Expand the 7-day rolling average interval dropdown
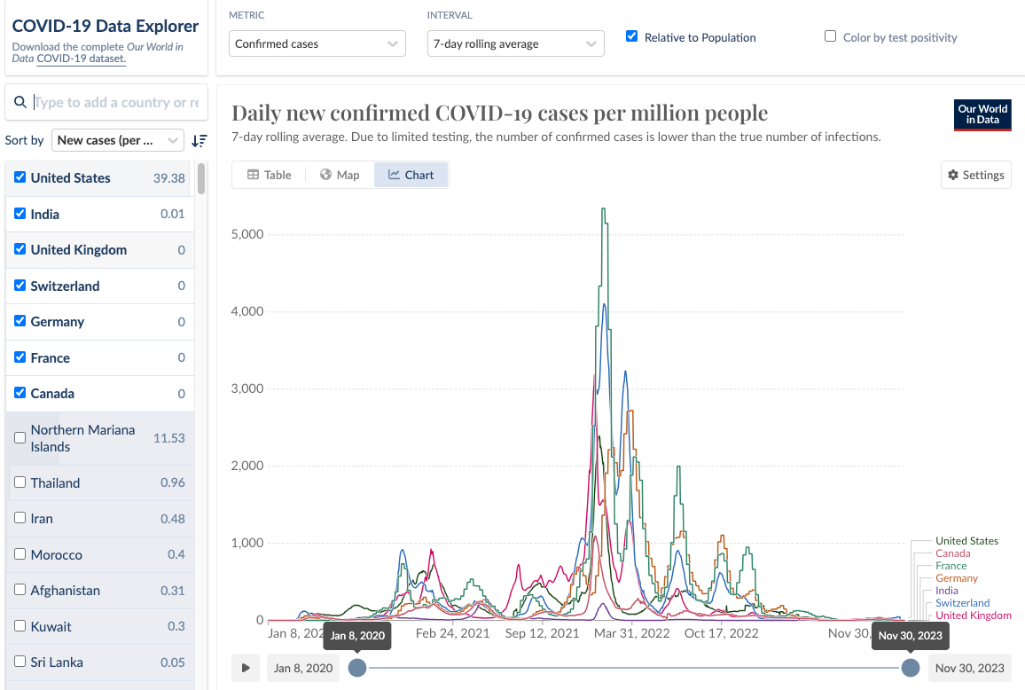The height and width of the screenshot is (690, 1025). (515, 44)
